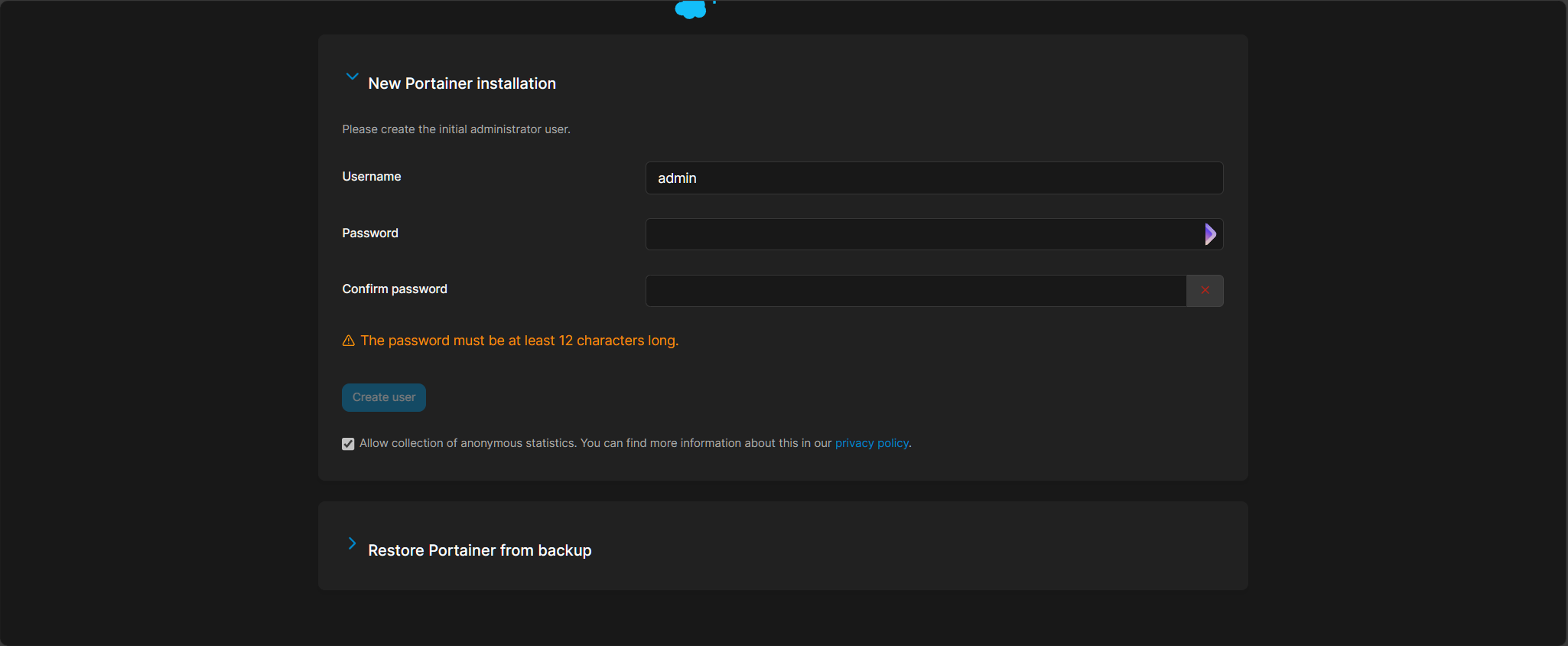Click the Restore Portainer from backup heading
The width and height of the screenshot is (1568, 646).
480,550
